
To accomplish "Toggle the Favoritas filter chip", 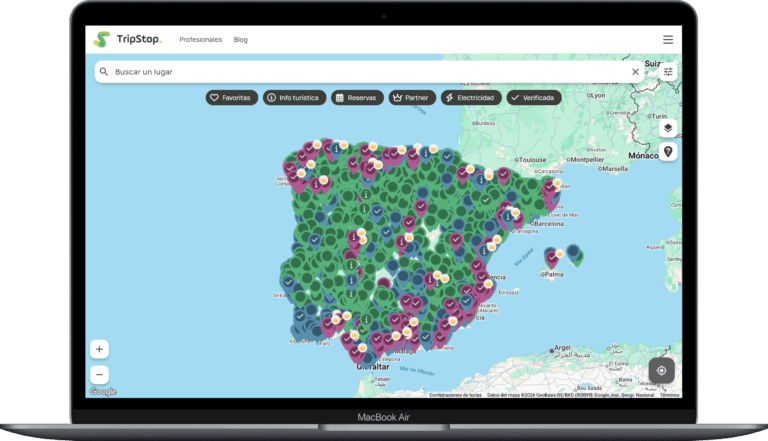I will coord(232,98).
